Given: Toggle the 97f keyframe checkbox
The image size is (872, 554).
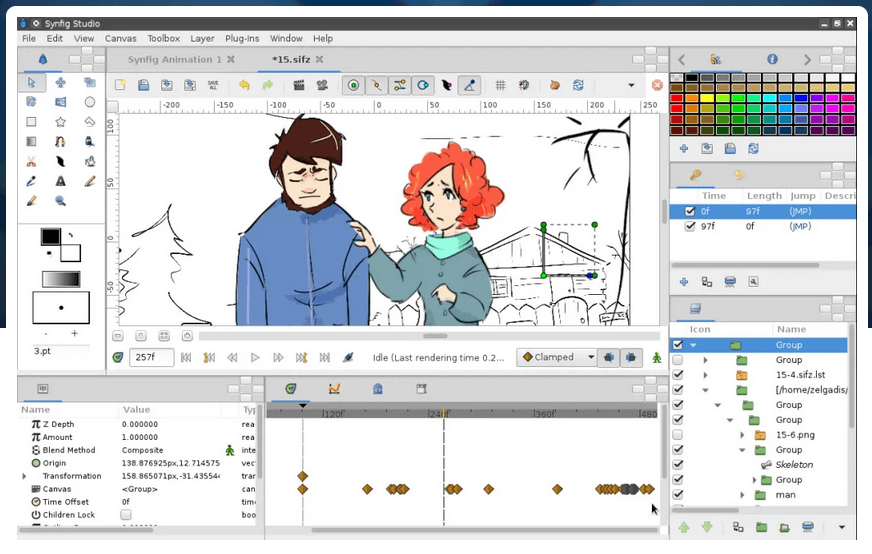Looking at the screenshot, I should [690, 226].
